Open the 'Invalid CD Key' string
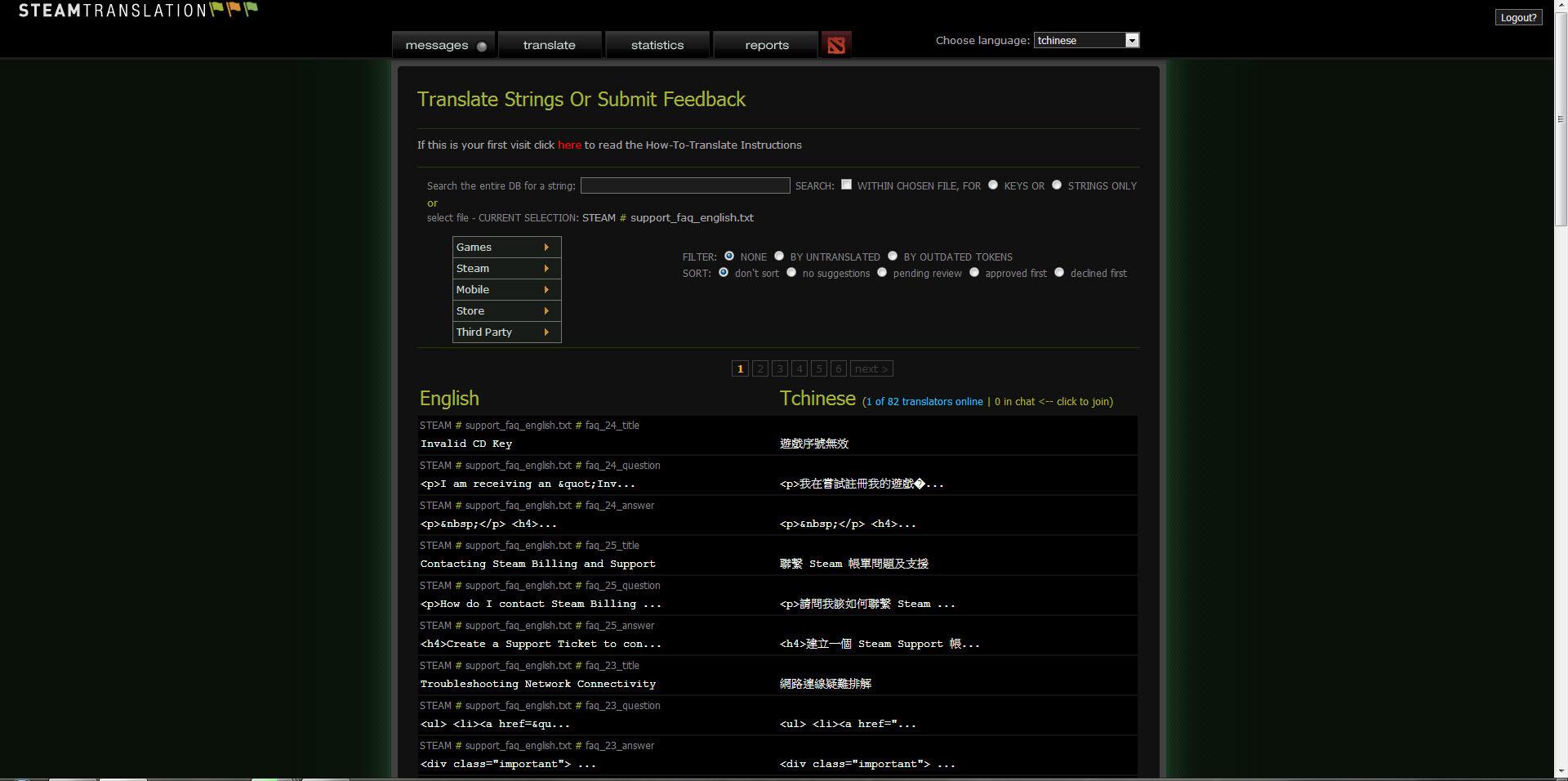This screenshot has width=1568, height=781. 466,444
